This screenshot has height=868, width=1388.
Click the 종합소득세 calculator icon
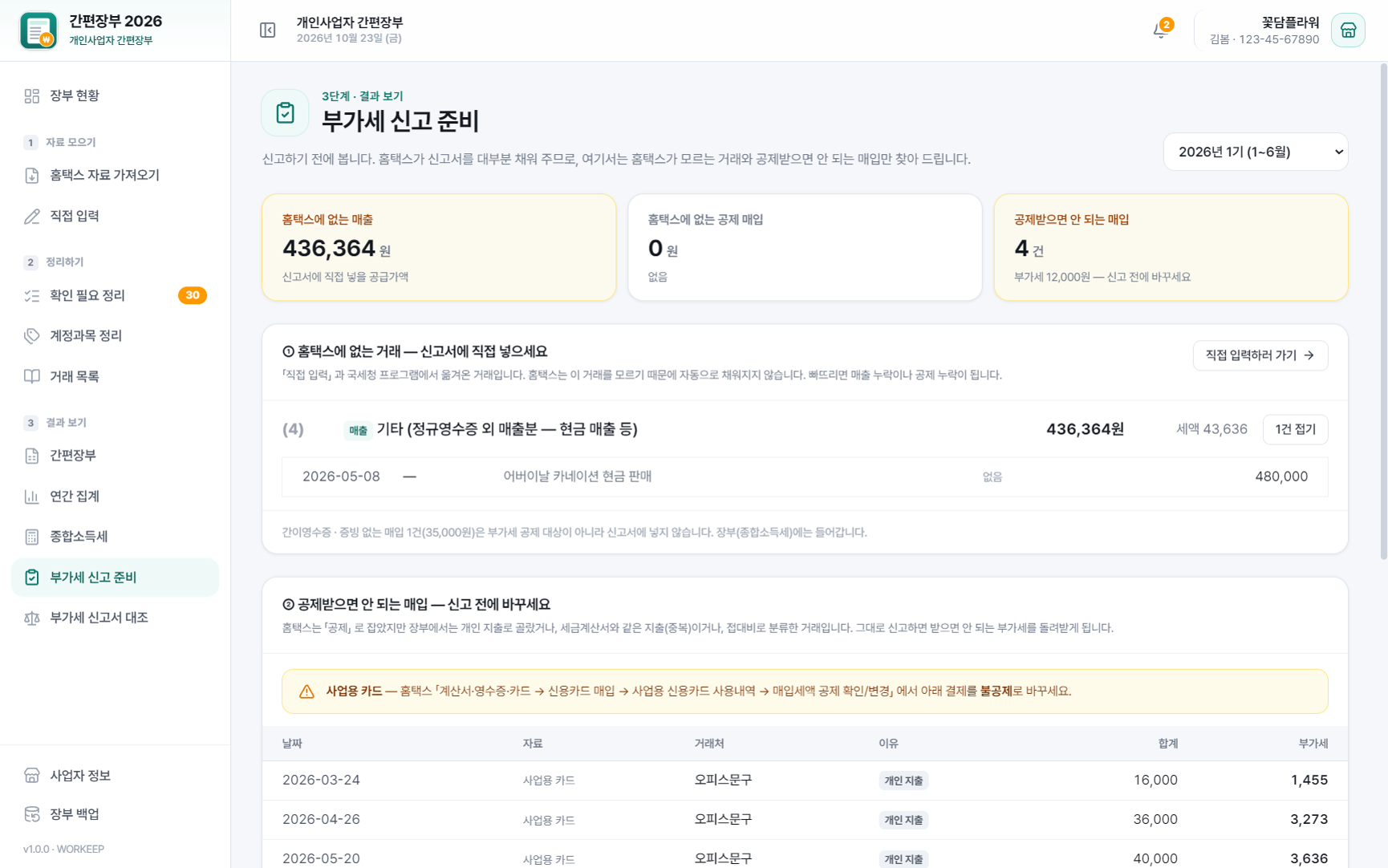click(32, 537)
